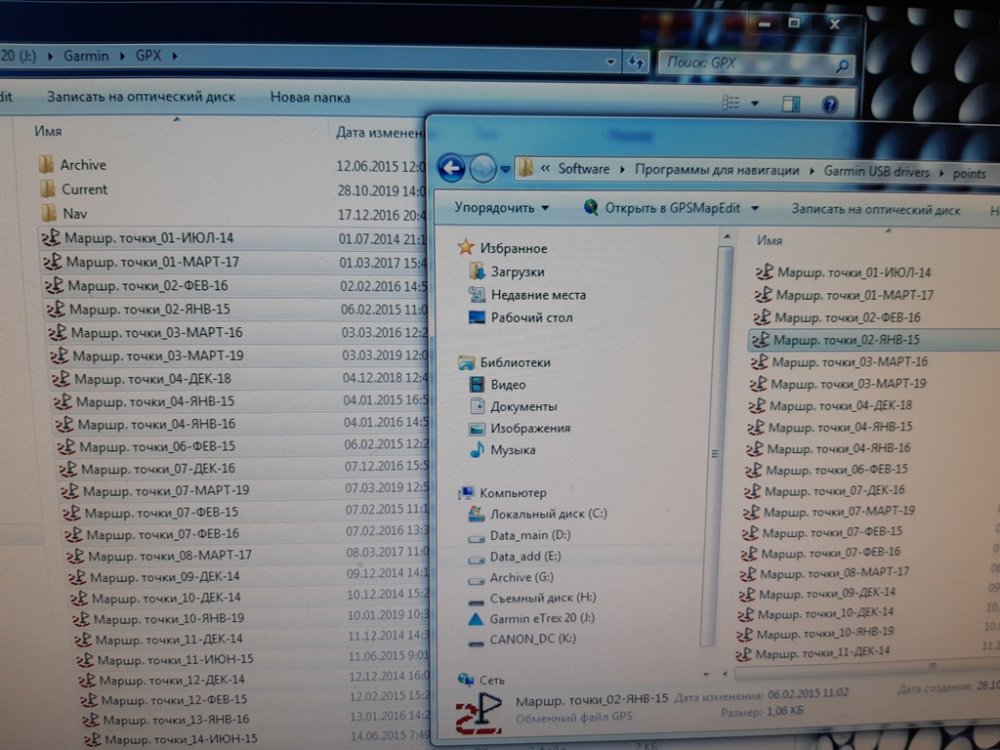Click the Back navigation arrow button

point(451,168)
